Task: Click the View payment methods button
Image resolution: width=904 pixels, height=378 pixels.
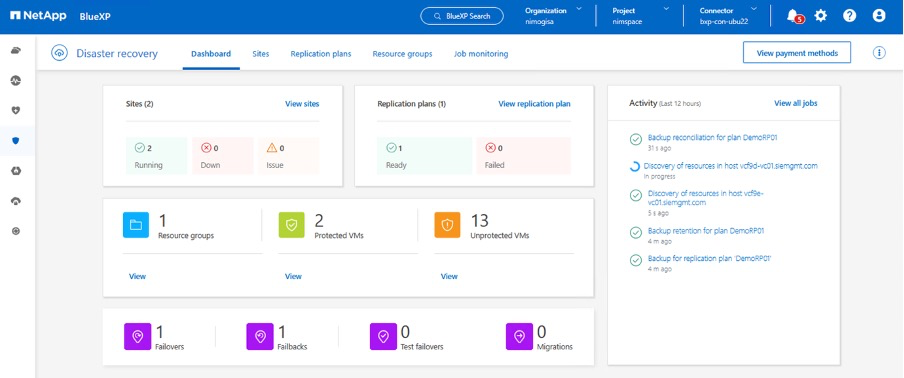Action: [x=796, y=53]
